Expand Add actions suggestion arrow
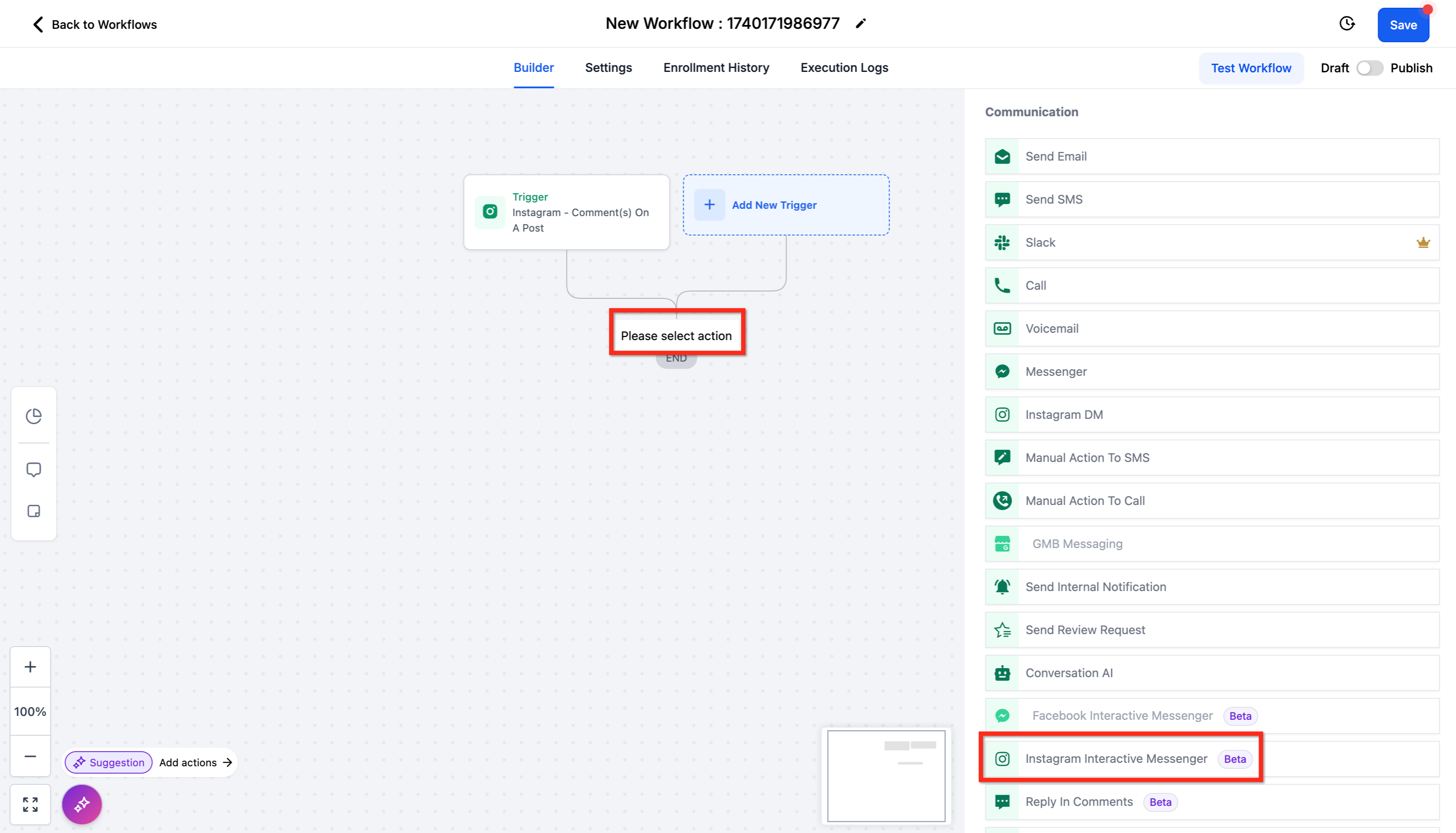The height and width of the screenshot is (833, 1456). 228,763
